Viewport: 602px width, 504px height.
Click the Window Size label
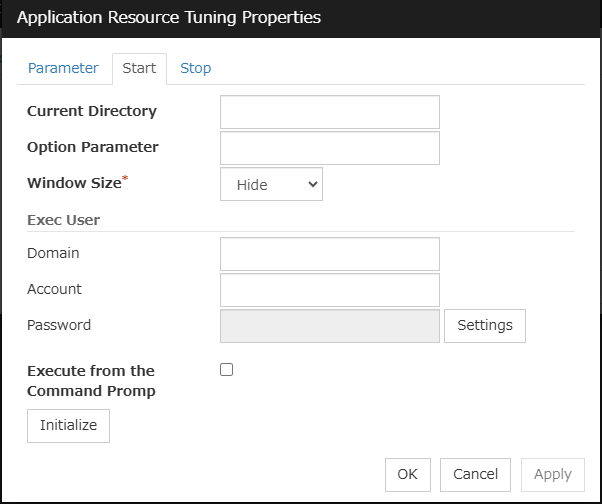click(x=73, y=183)
